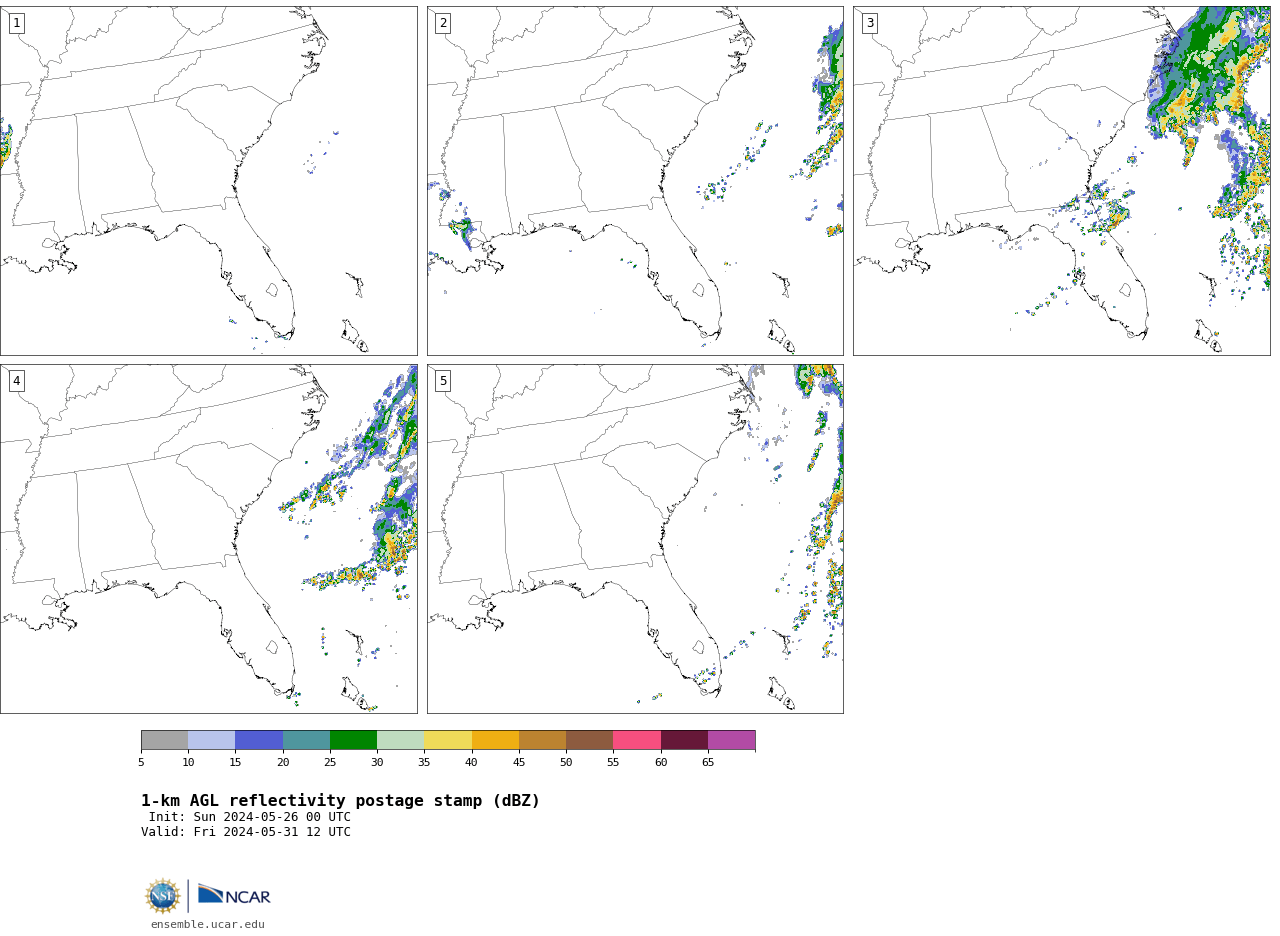Viewport: 1280px width, 936px height.
Task: Click the 'Init: Sun 2024-05-26 00 UTC' text
Action: pos(250,817)
